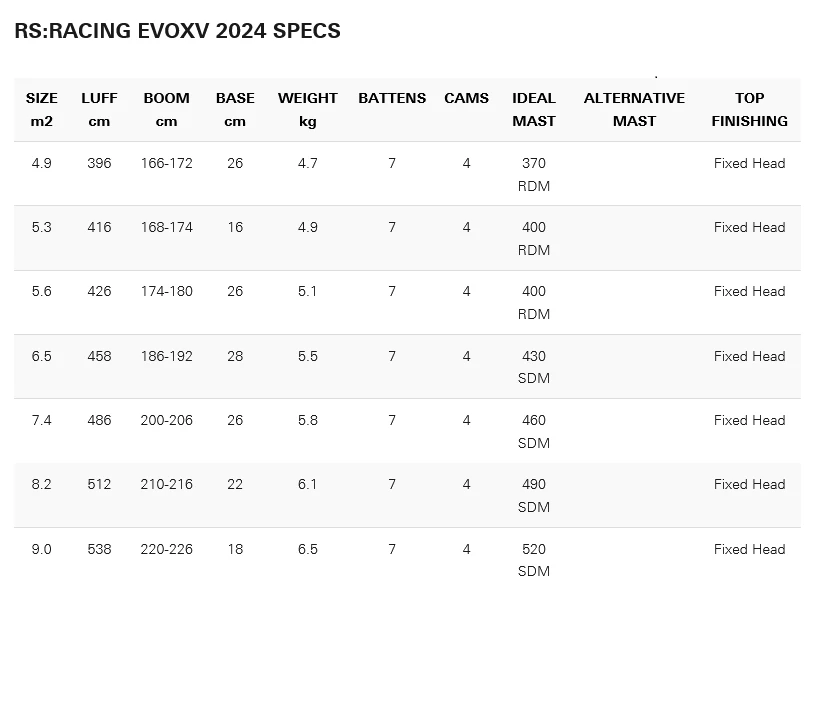Click the base value 28 cell

click(235, 356)
